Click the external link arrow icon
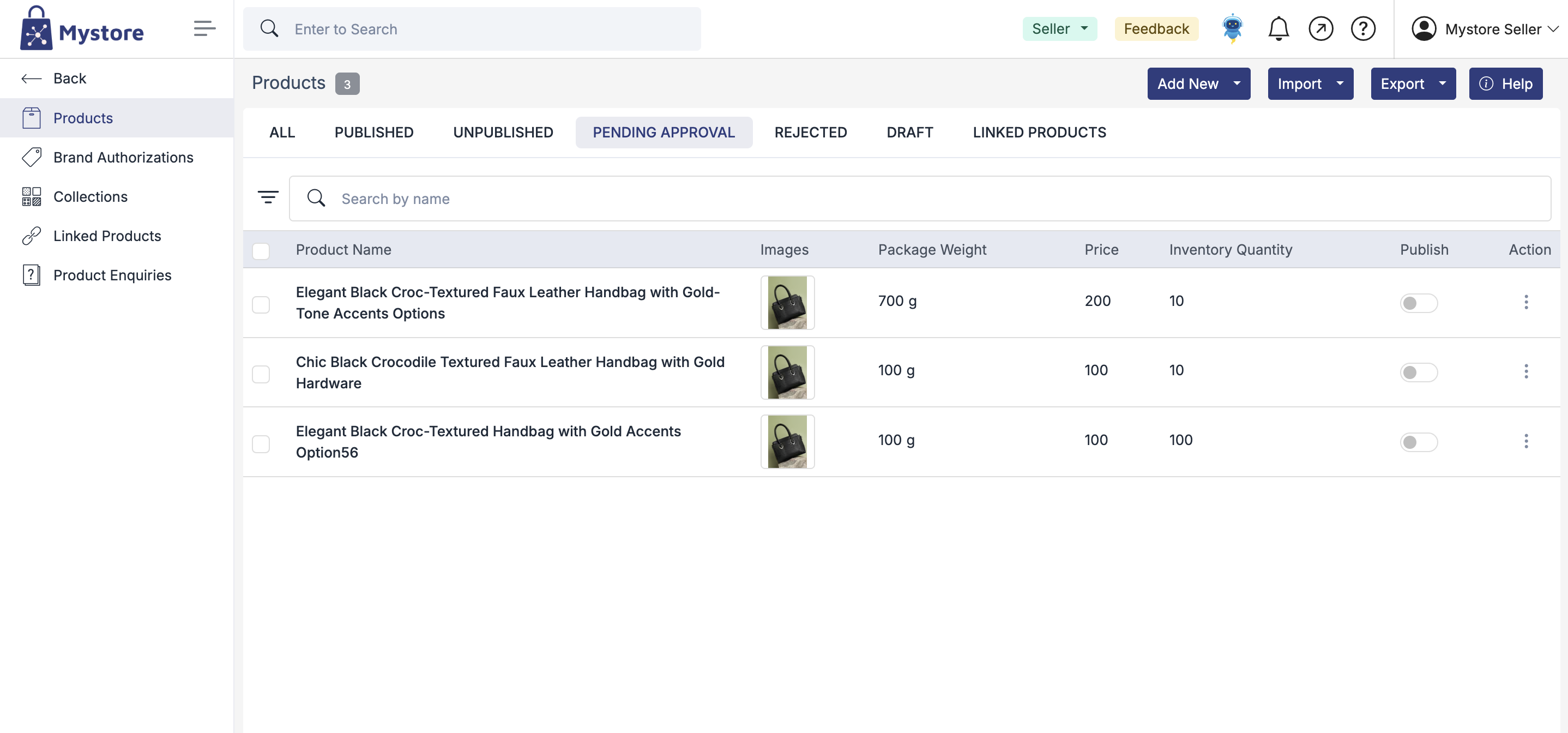The image size is (1568, 733). coord(1320,28)
